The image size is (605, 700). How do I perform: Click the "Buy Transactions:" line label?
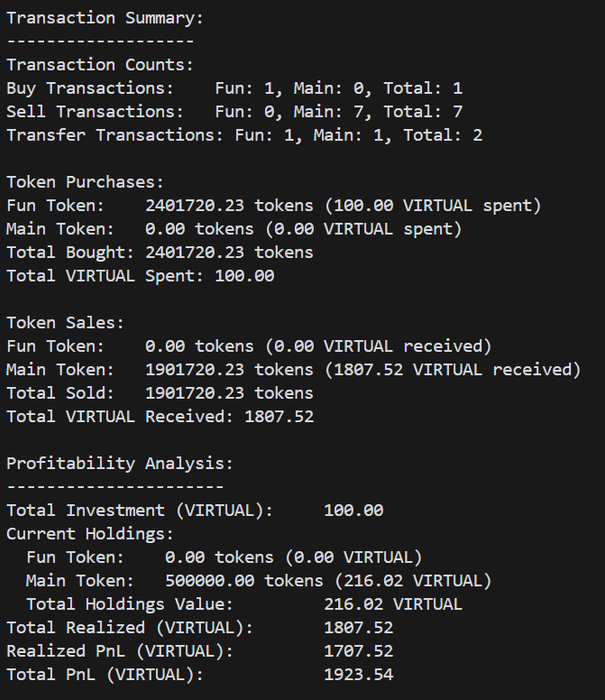pos(90,88)
